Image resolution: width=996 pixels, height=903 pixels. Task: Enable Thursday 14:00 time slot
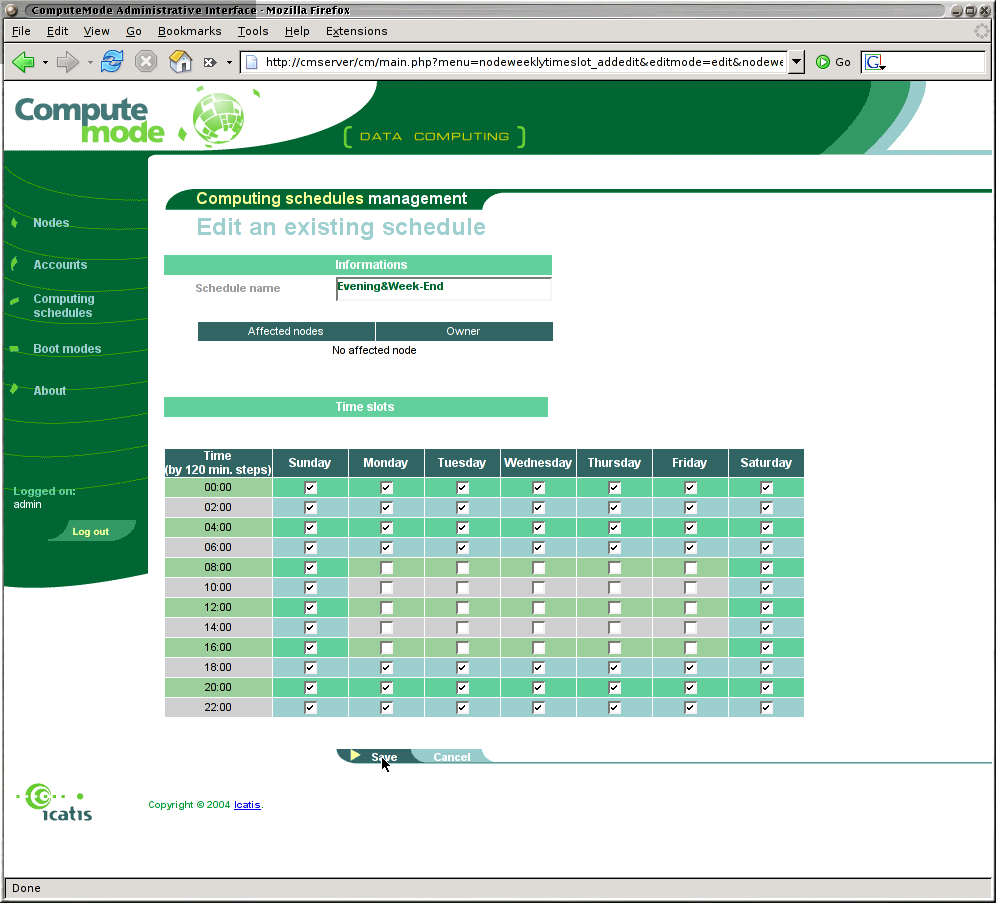click(614, 627)
